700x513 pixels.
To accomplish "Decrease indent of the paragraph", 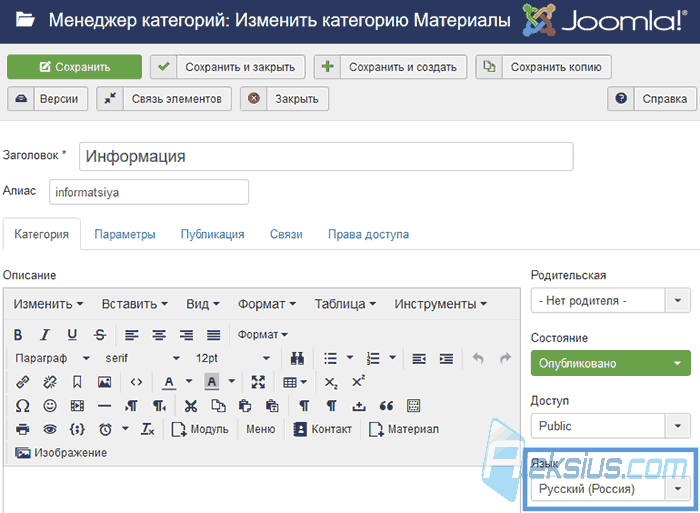I will [419, 358].
